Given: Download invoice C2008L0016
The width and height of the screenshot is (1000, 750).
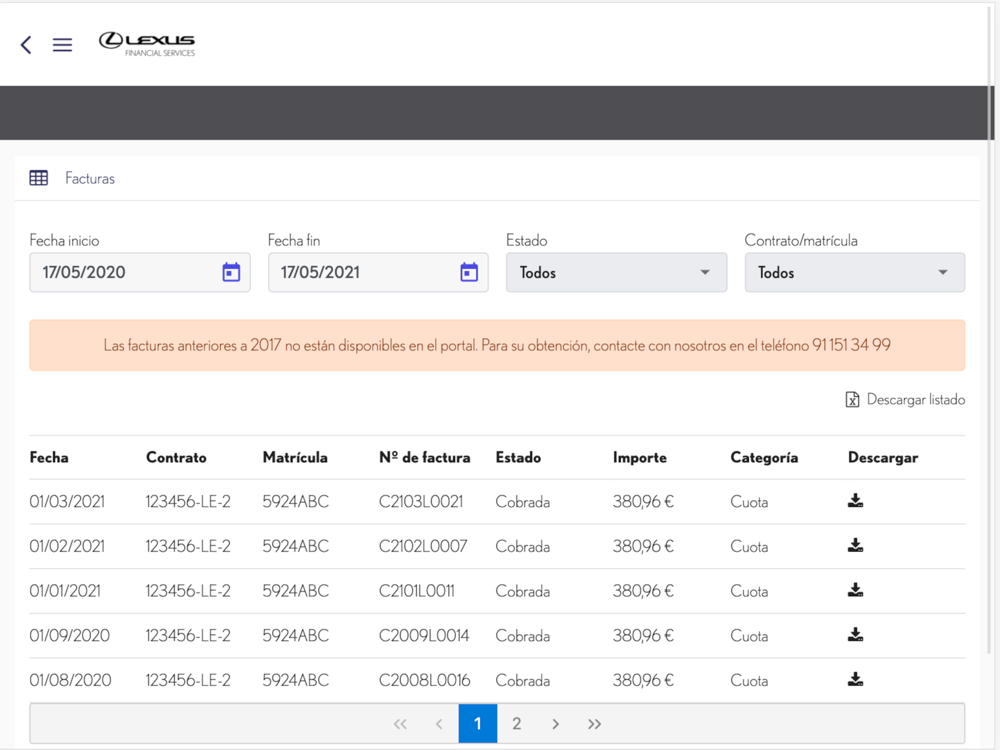Looking at the screenshot, I should click(x=855, y=679).
